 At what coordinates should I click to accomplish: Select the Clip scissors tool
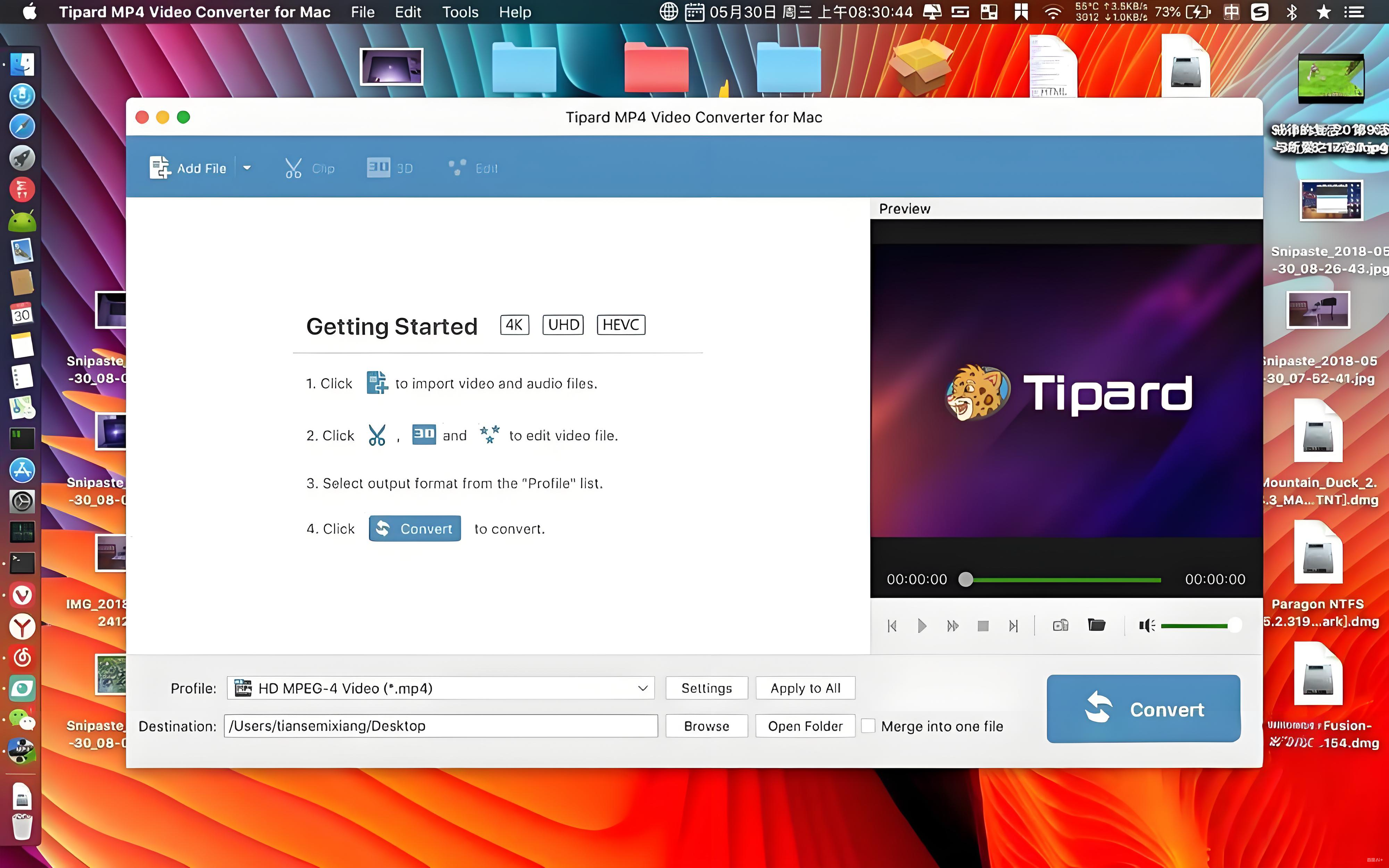(x=293, y=168)
